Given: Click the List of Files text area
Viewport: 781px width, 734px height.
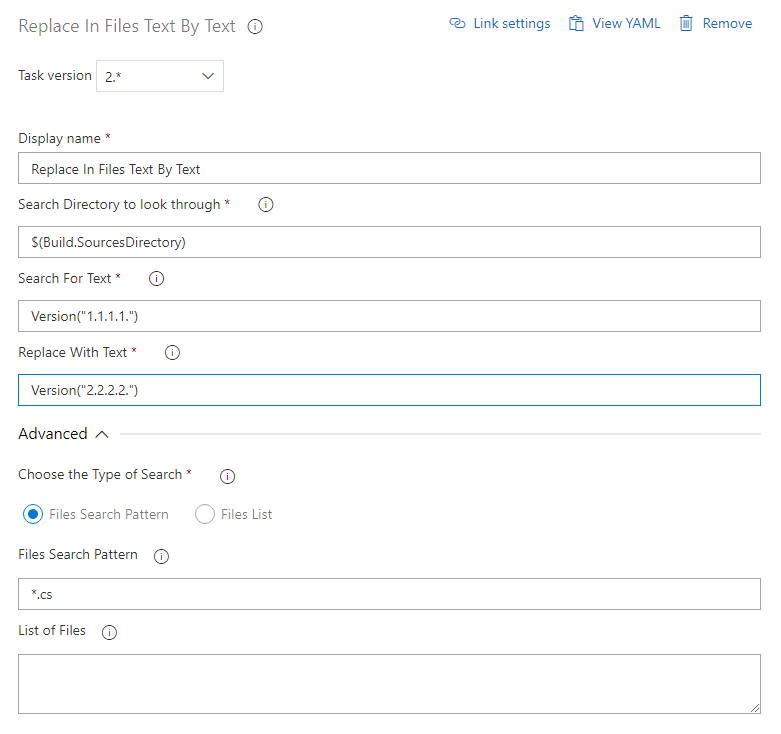Looking at the screenshot, I should click(390, 684).
